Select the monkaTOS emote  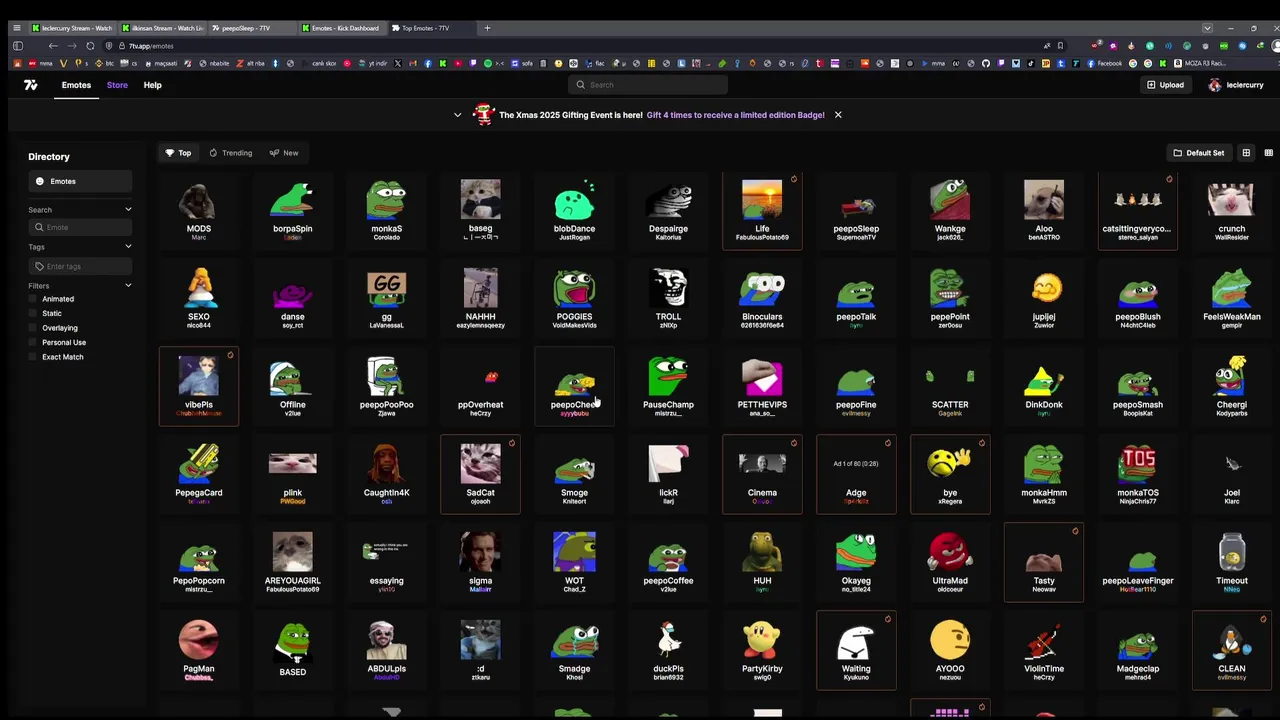tap(1138, 474)
